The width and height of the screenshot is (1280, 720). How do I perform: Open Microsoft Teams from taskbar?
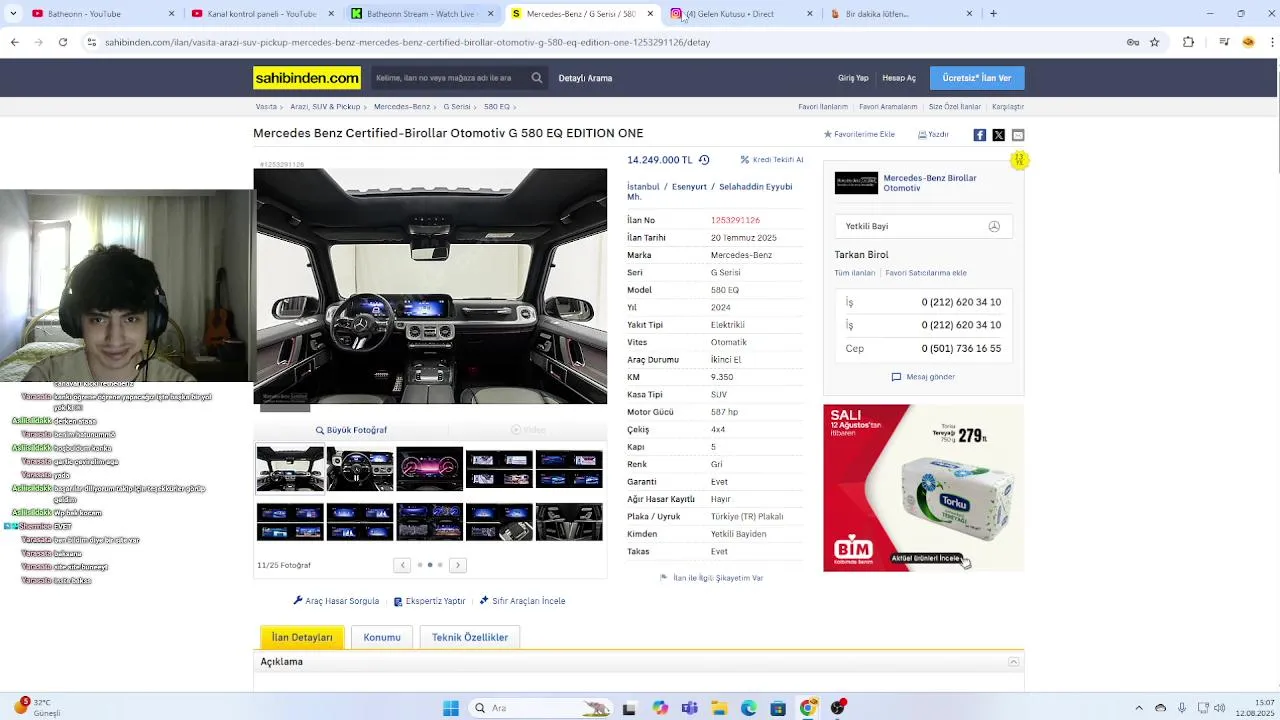(689, 708)
